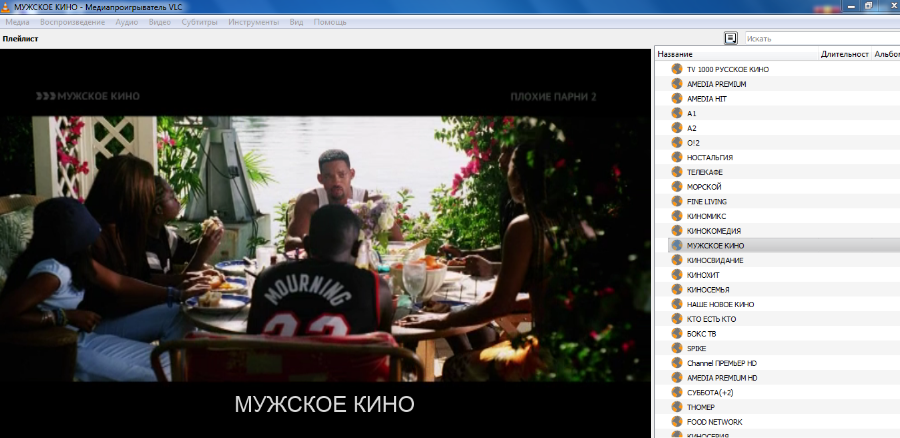This screenshot has width=900, height=438.
Task: Select the A1 channel row
Action: click(777, 113)
